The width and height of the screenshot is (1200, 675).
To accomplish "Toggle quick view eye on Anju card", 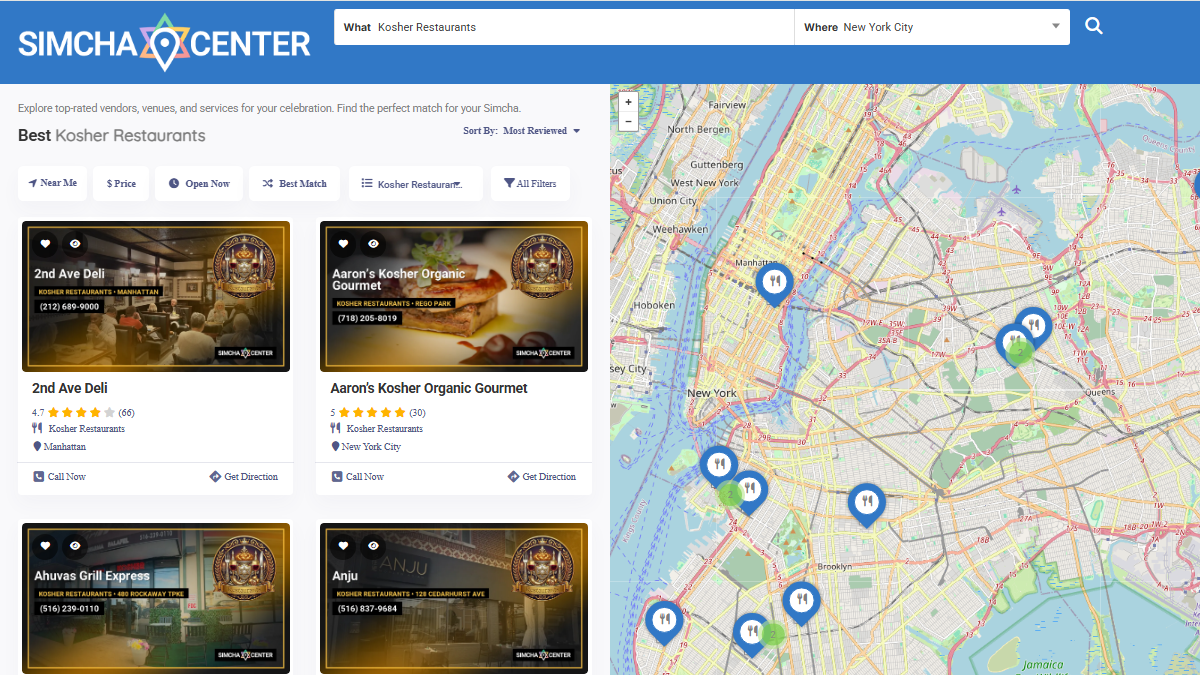I will tap(373, 545).
